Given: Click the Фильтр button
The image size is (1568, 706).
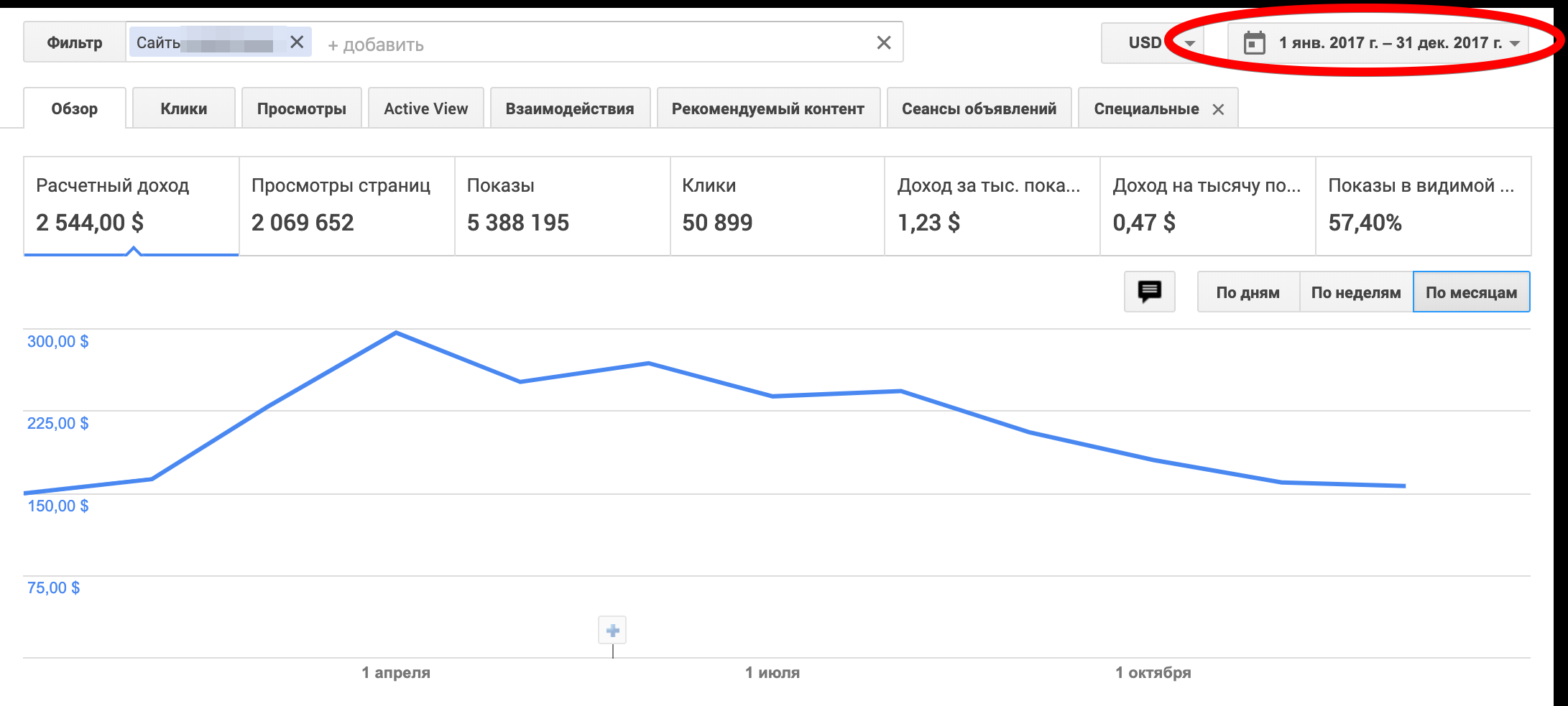Looking at the screenshot, I should click(x=75, y=43).
